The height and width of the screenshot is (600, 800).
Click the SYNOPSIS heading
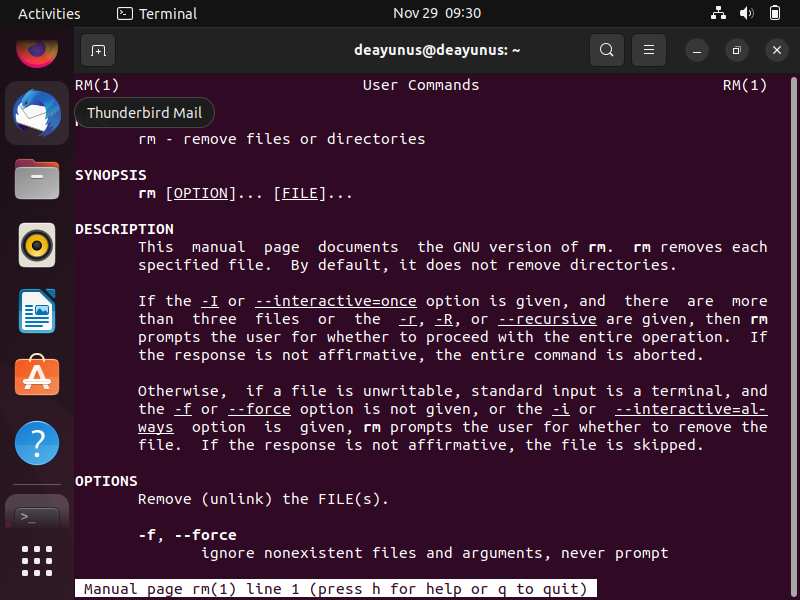111,175
